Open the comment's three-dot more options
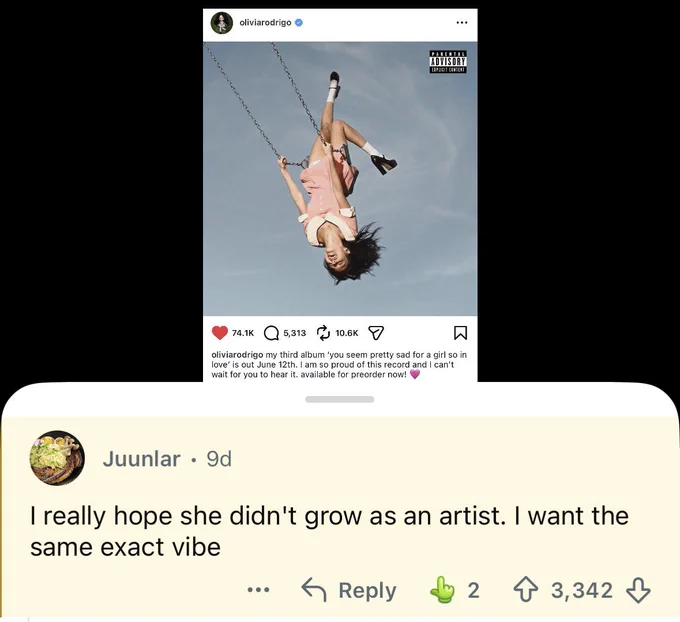The width and height of the screenshot is (680, 622). tap(258, 590)
